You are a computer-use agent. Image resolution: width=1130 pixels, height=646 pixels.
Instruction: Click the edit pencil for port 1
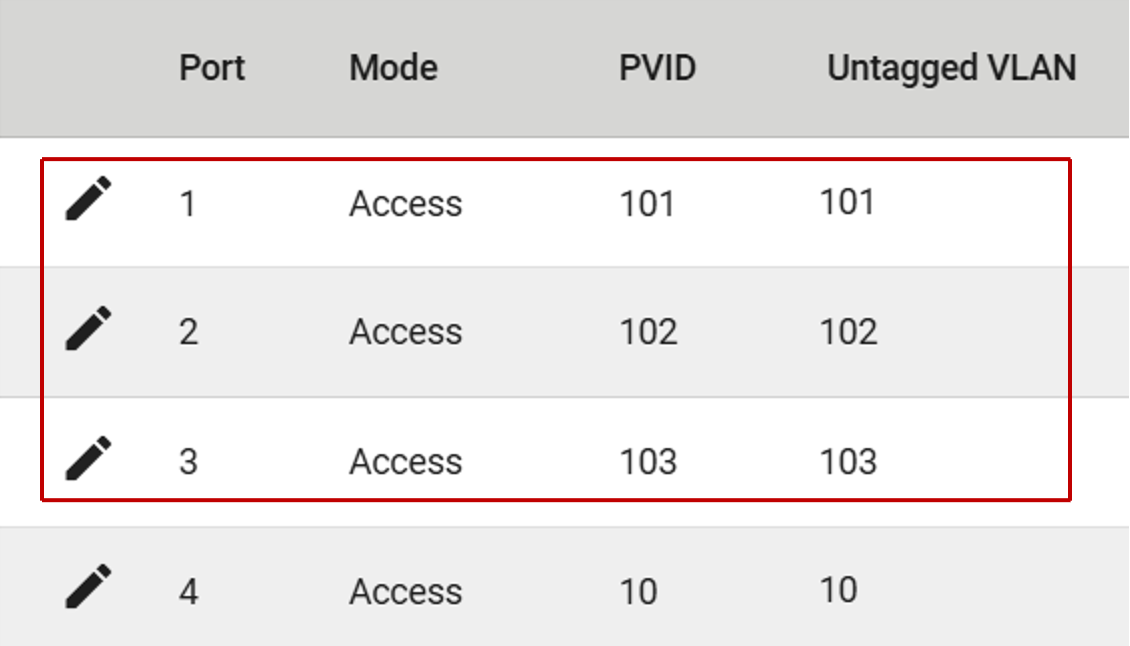[88, 198]
